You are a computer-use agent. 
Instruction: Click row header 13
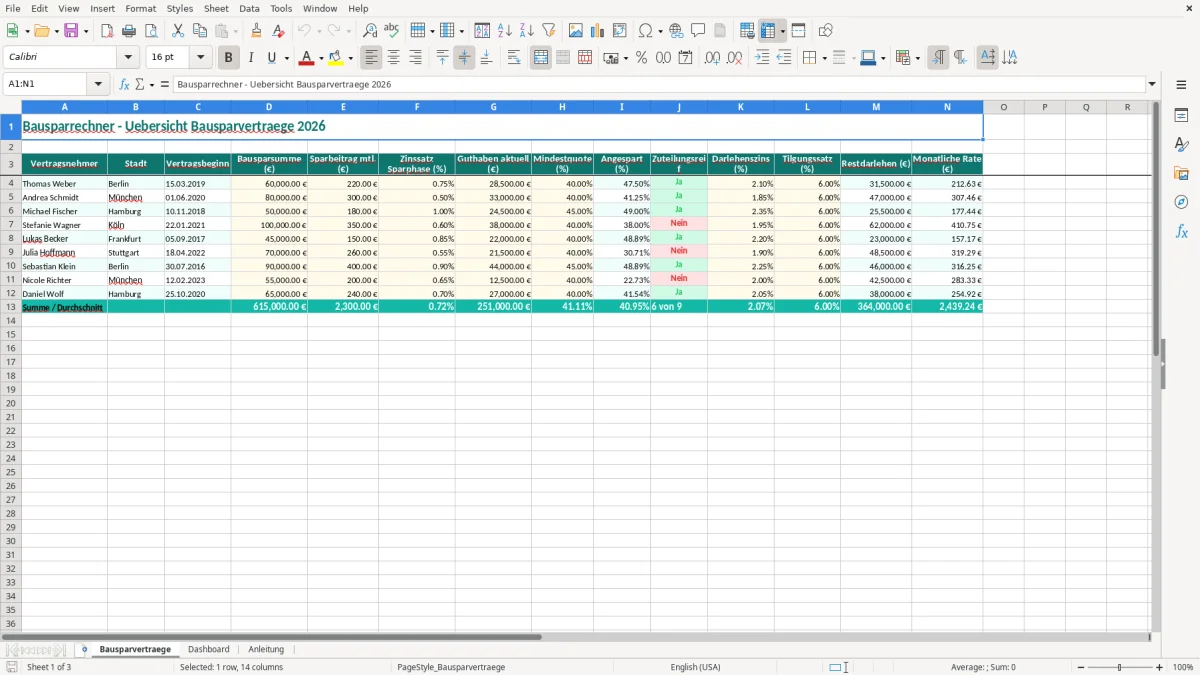point(11,307)
